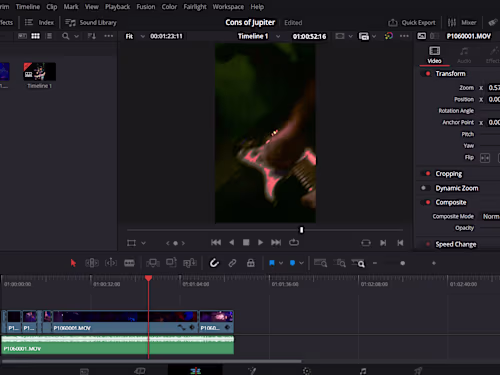Open media pool options three-dot menu
500x375 pixels.
109,36
